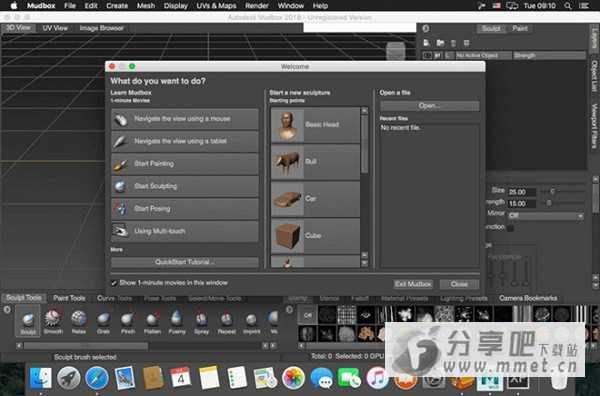Switch to the UV View tab
Screen dimensions: 600x396
55,28
